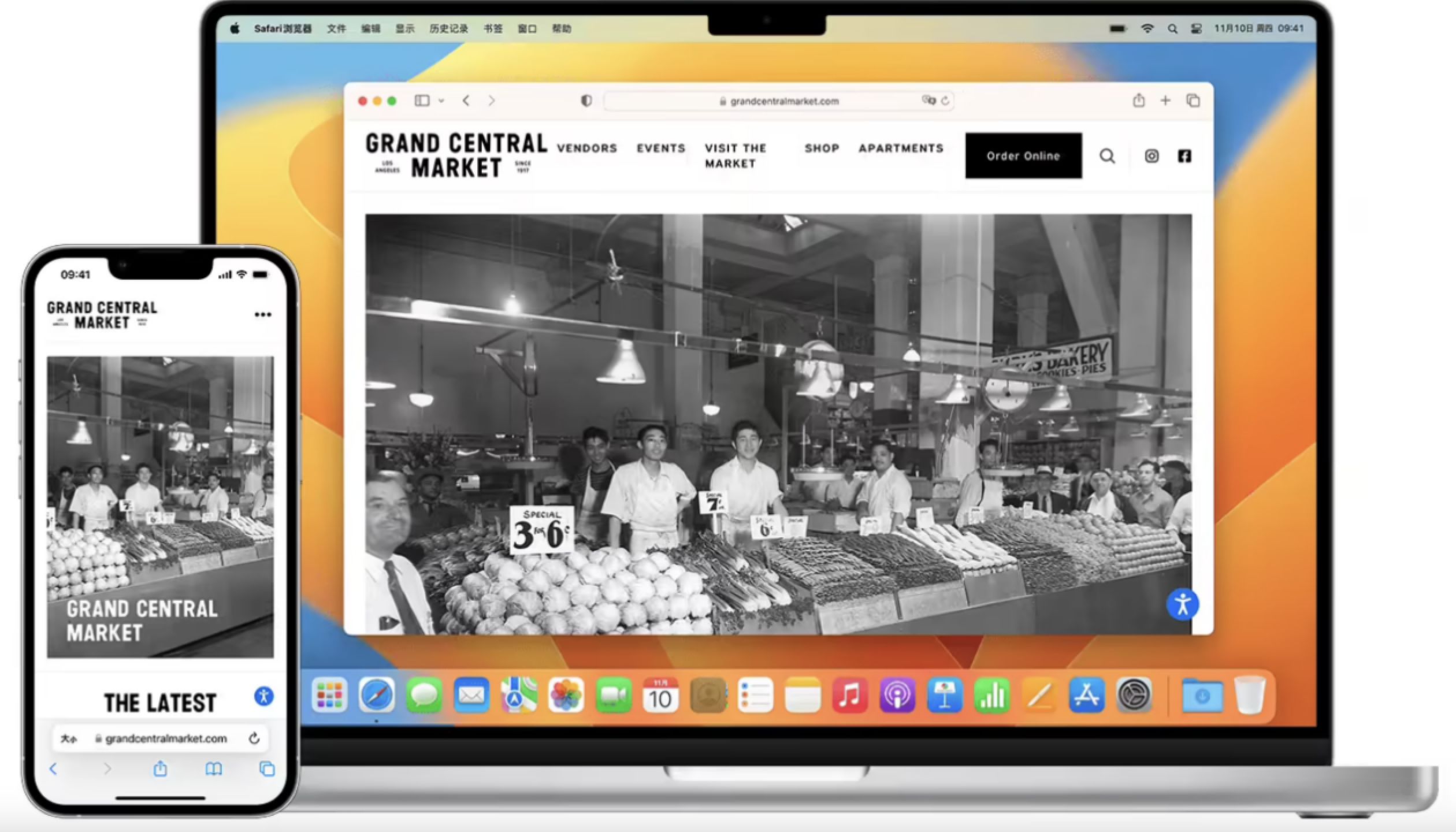Open Podcasts in the dock
This screenshot has height=832, width=1456.
(x=897, y=695)
